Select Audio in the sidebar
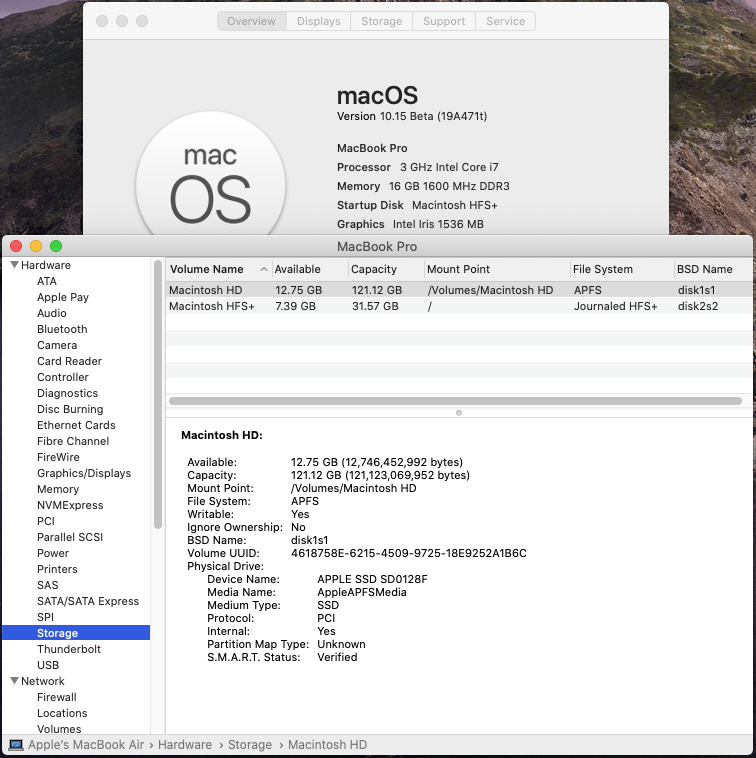 point(52,313)
